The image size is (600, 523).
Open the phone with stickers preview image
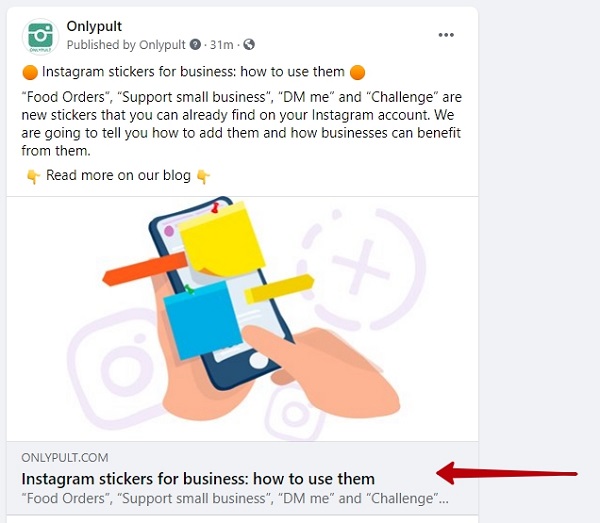click(242, 319)
